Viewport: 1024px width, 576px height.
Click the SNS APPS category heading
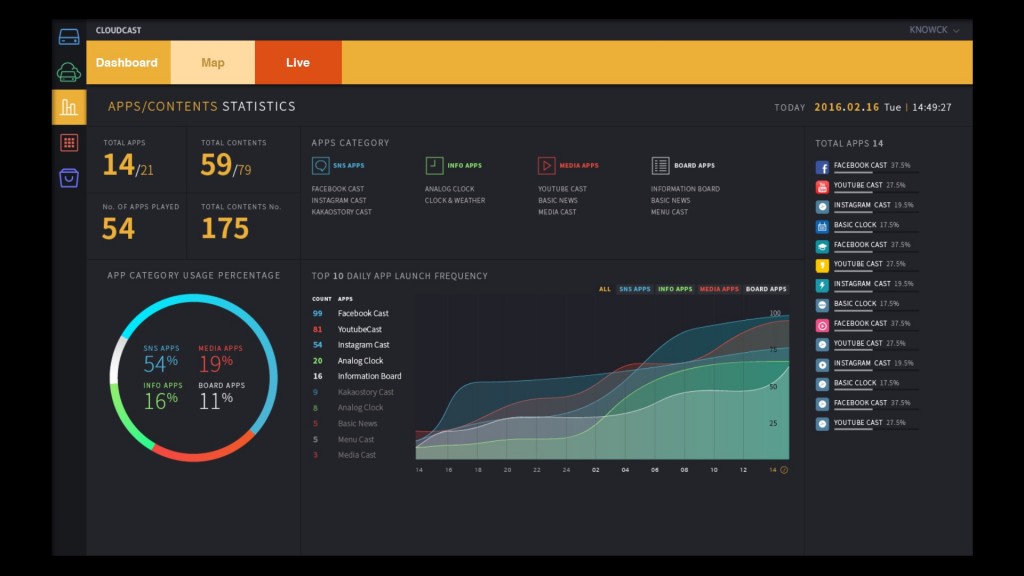(x=349, y=166)
